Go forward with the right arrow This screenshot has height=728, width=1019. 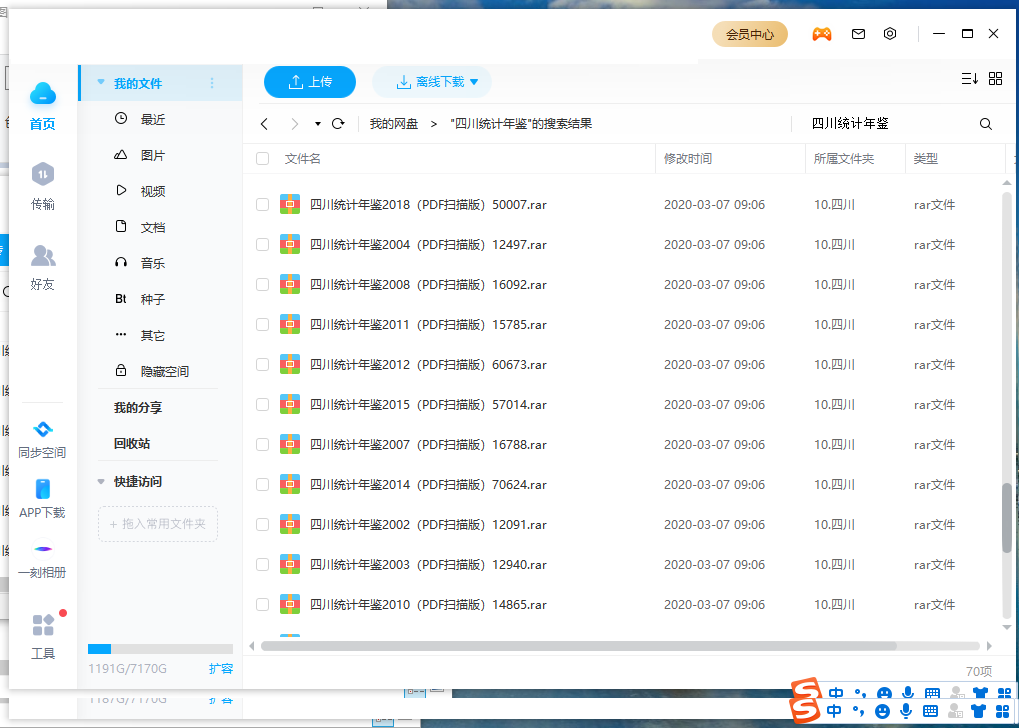click(x=294, y=124)
